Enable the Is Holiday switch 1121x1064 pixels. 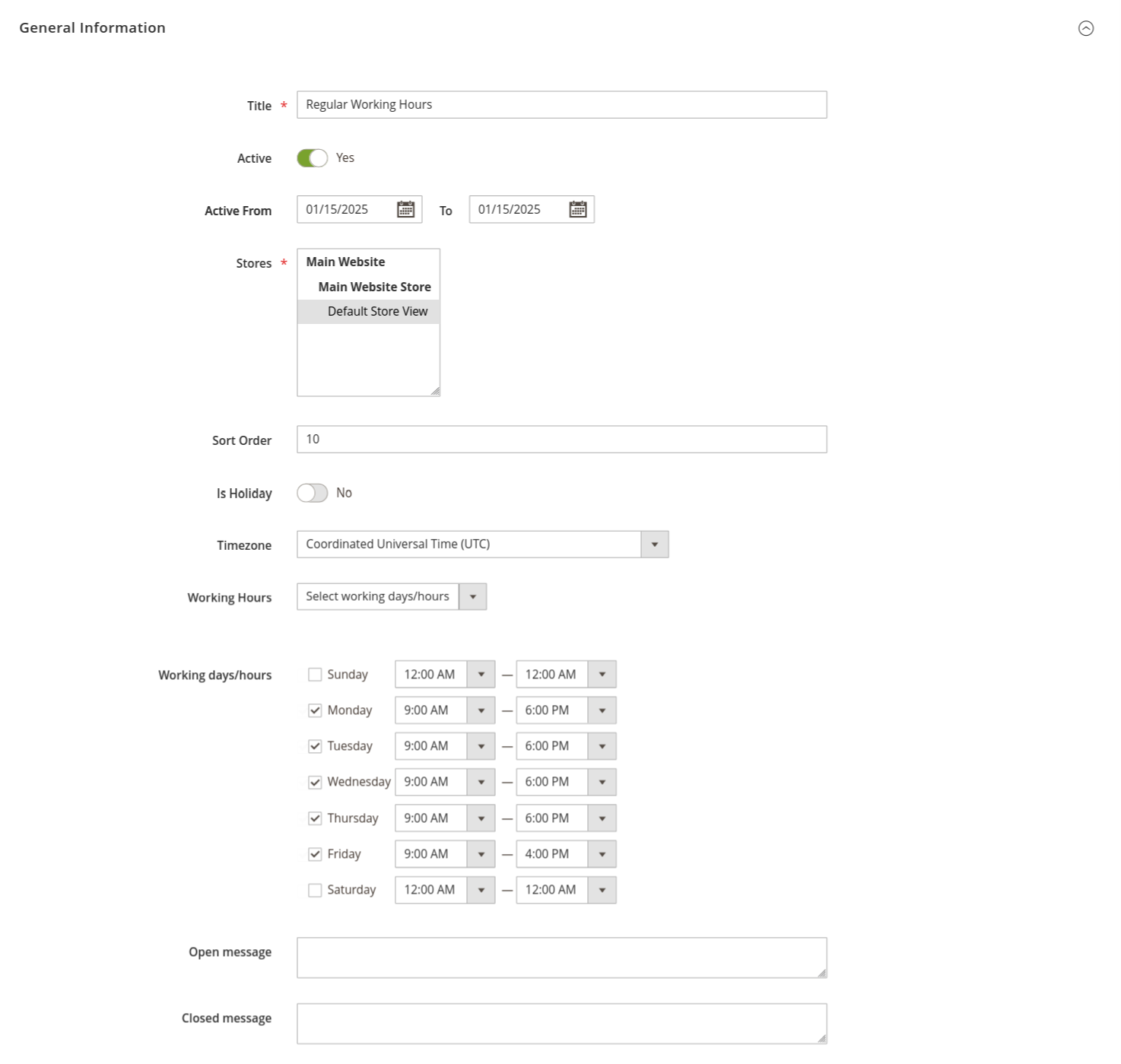pos(312,494)
